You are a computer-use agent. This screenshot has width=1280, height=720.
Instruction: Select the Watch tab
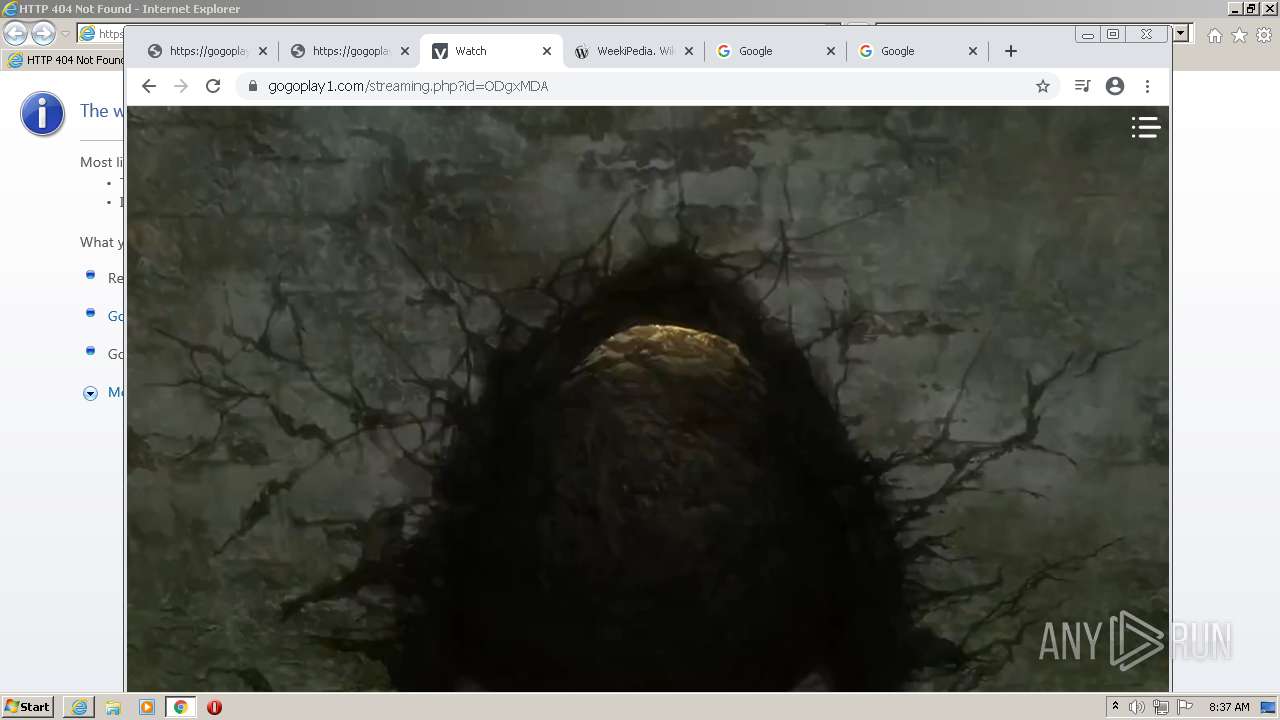coord(490,51)
